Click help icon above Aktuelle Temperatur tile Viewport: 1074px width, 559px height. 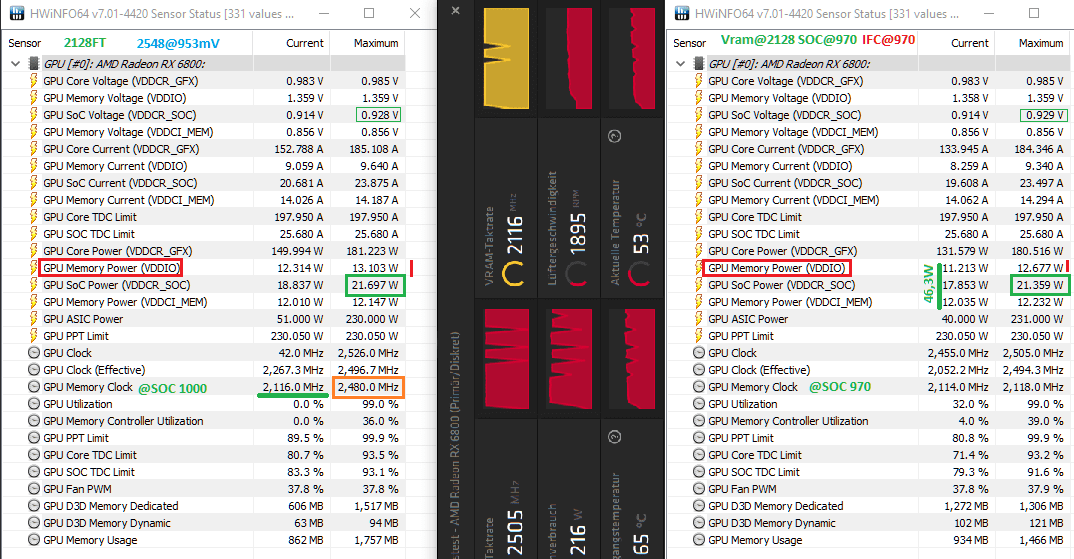(614, 136)
